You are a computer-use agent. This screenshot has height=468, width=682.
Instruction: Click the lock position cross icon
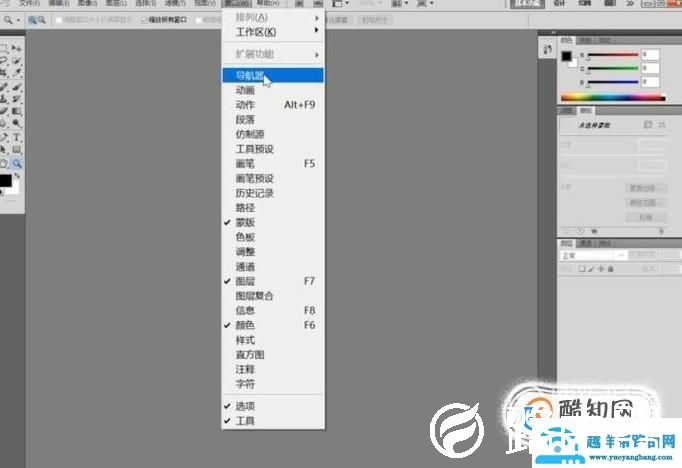[x=601, y=269]
